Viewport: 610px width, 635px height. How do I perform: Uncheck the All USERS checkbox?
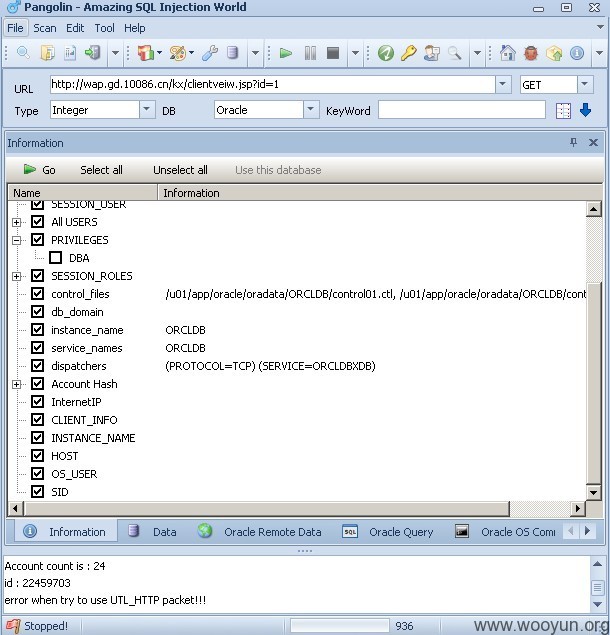point(38,222)
